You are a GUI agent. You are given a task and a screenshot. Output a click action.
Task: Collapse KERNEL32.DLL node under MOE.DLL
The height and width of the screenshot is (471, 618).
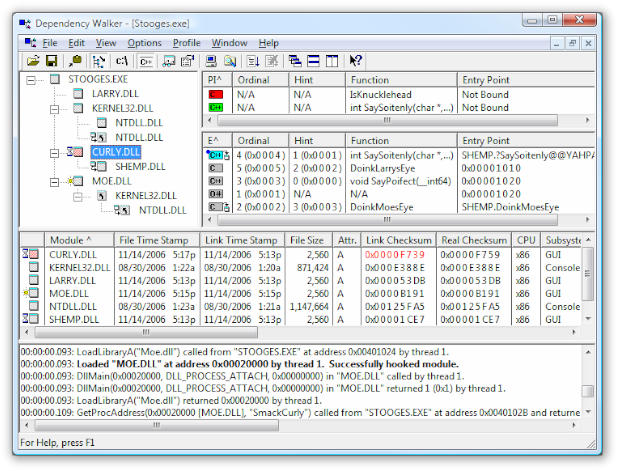[78, 196]
